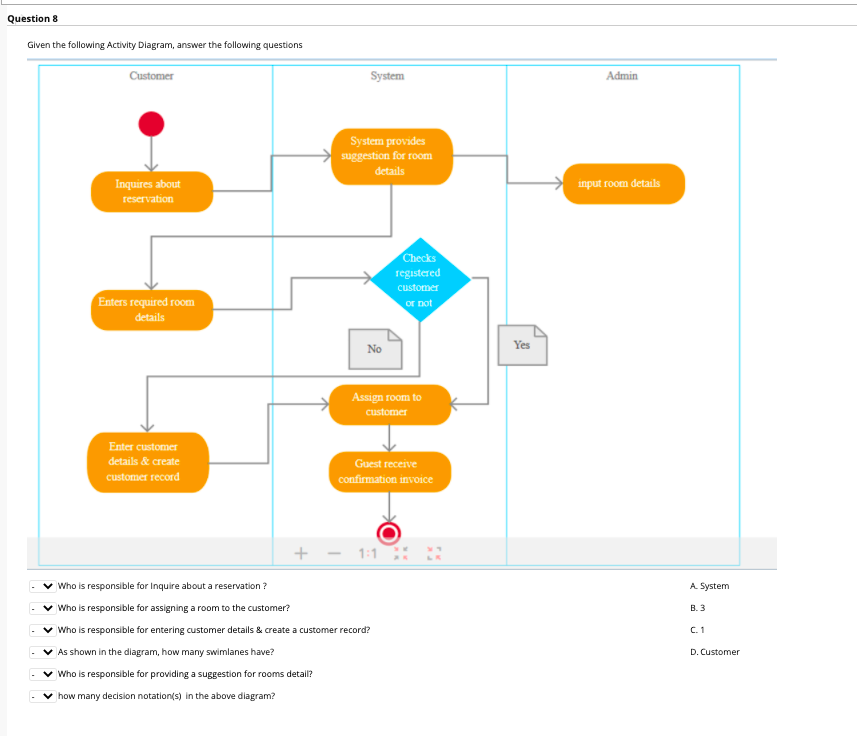The width and height of the screenshot is (857, 736).
Task: Select the Inquires about reservation activity box
Action: pos(151,191)
